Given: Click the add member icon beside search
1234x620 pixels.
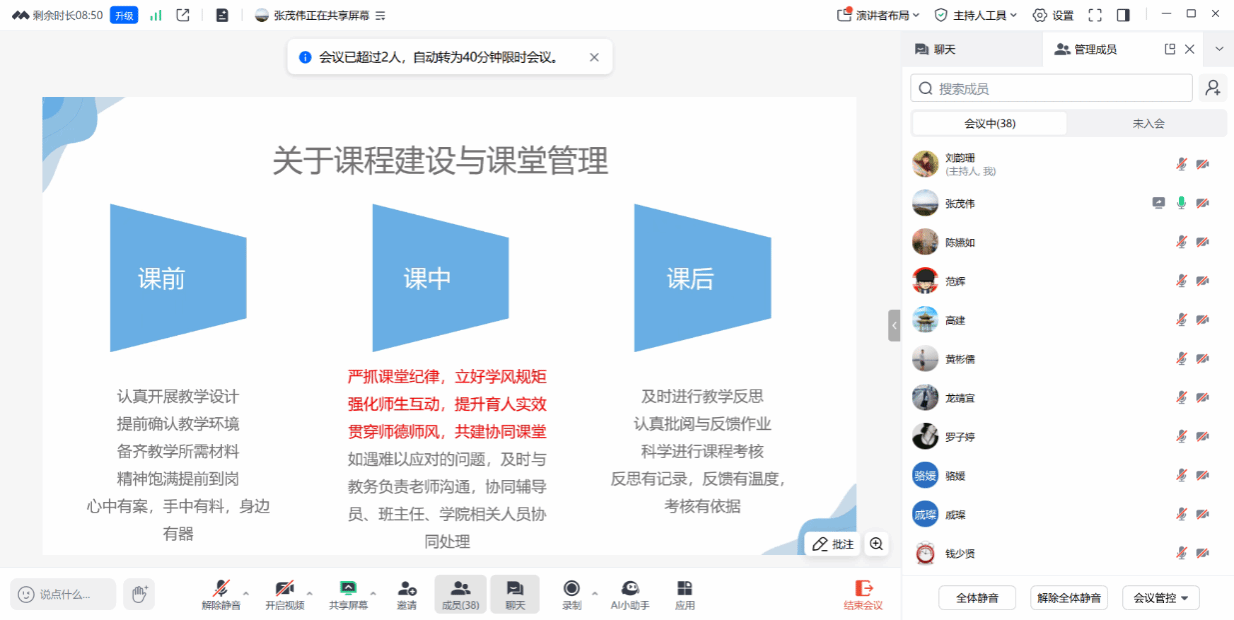Looking at the screenshot, I should pyautogui.click(x=1213, y=88).
